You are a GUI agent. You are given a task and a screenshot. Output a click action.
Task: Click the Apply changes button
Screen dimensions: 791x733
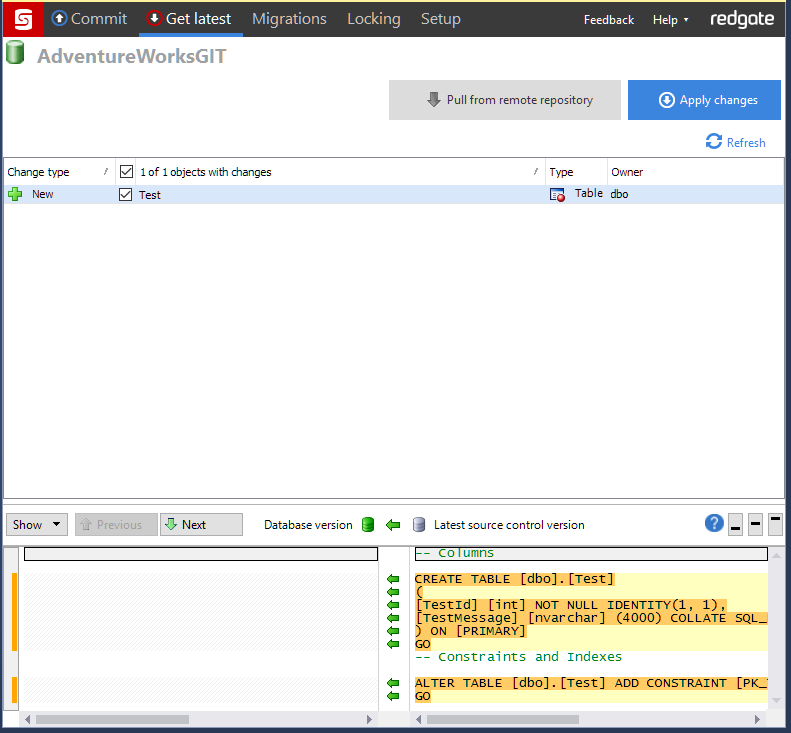[x=704, y=100]
